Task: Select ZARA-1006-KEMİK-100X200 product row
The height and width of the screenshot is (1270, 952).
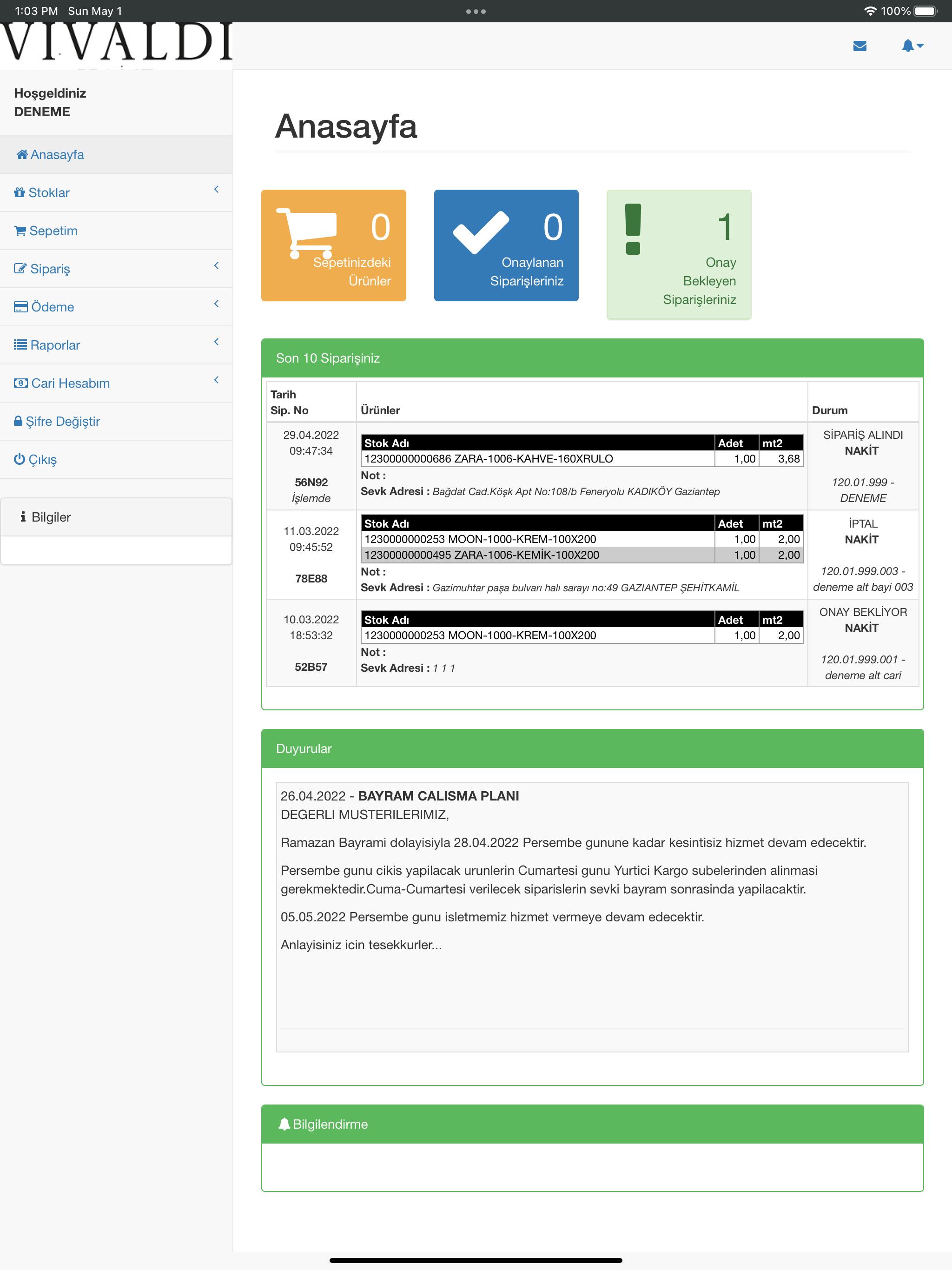Action: [582, 555]
